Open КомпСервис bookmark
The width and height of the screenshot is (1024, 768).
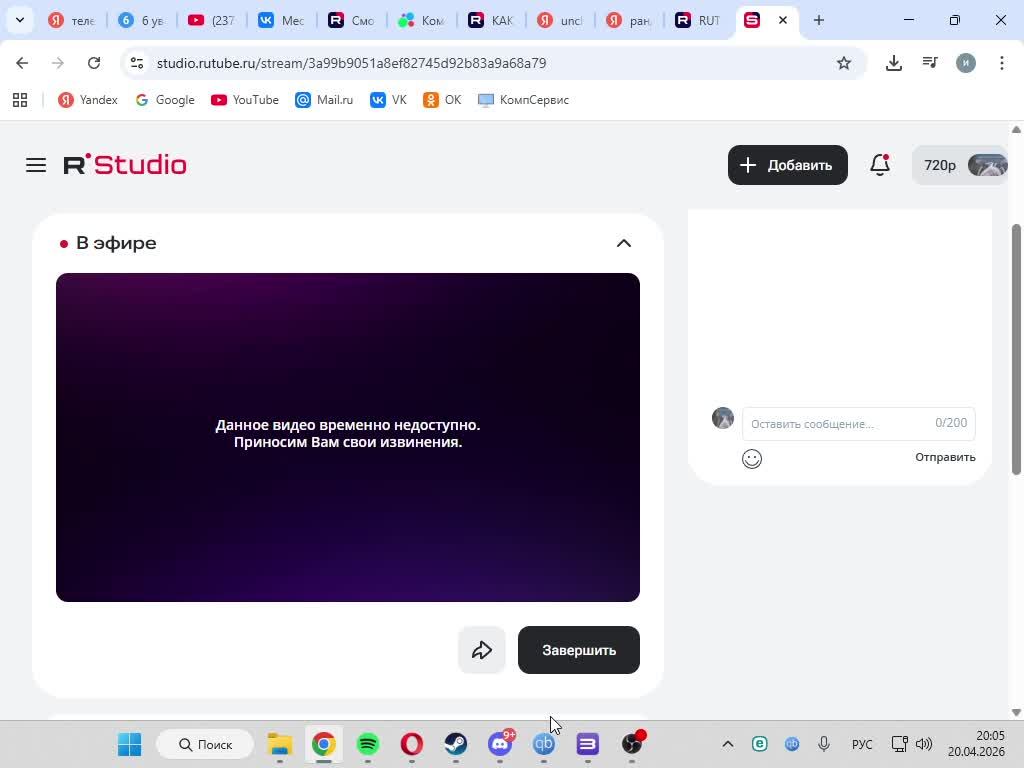click(x=524, y=100)
